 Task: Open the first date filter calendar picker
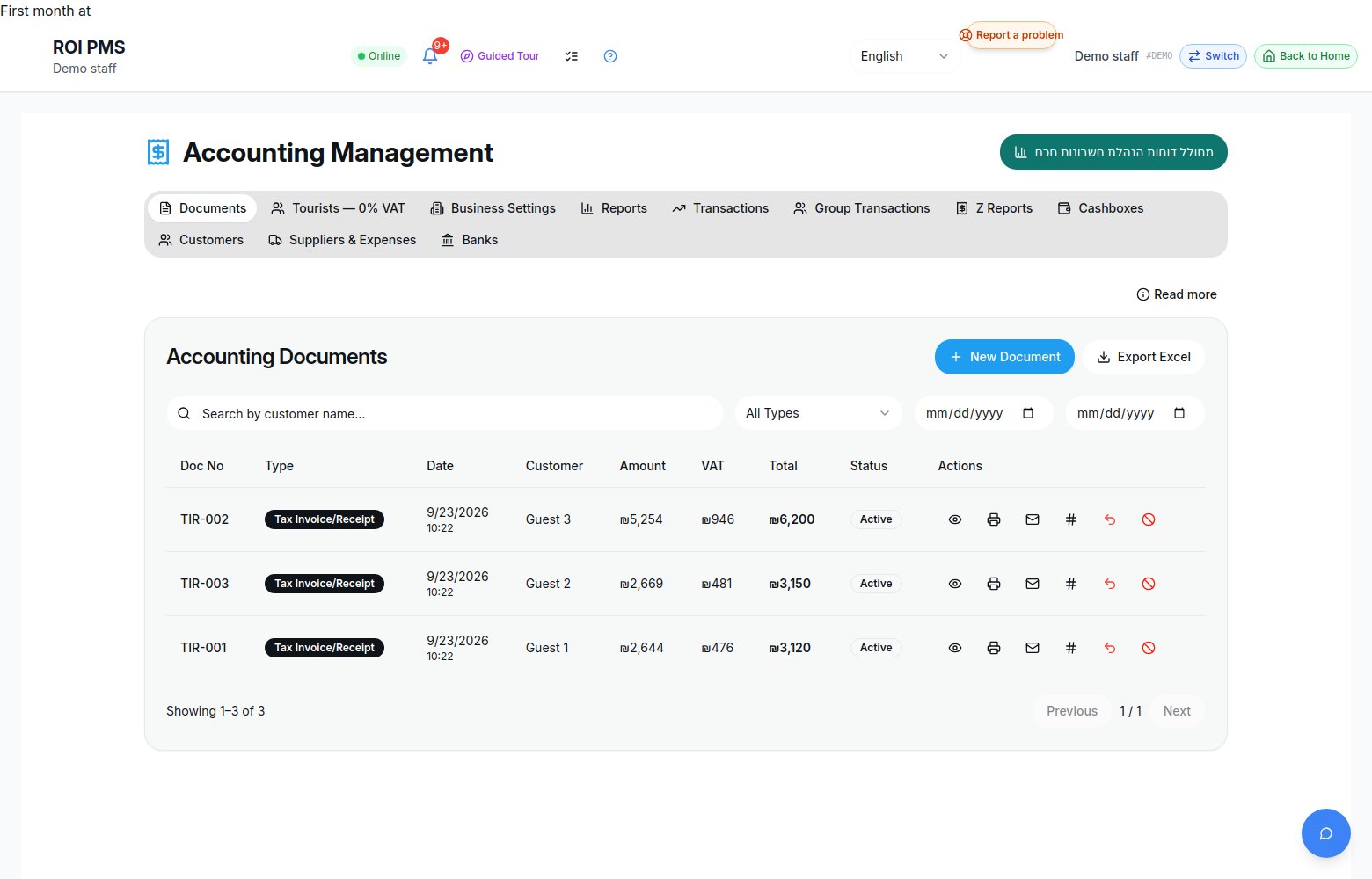(1028, 413)
